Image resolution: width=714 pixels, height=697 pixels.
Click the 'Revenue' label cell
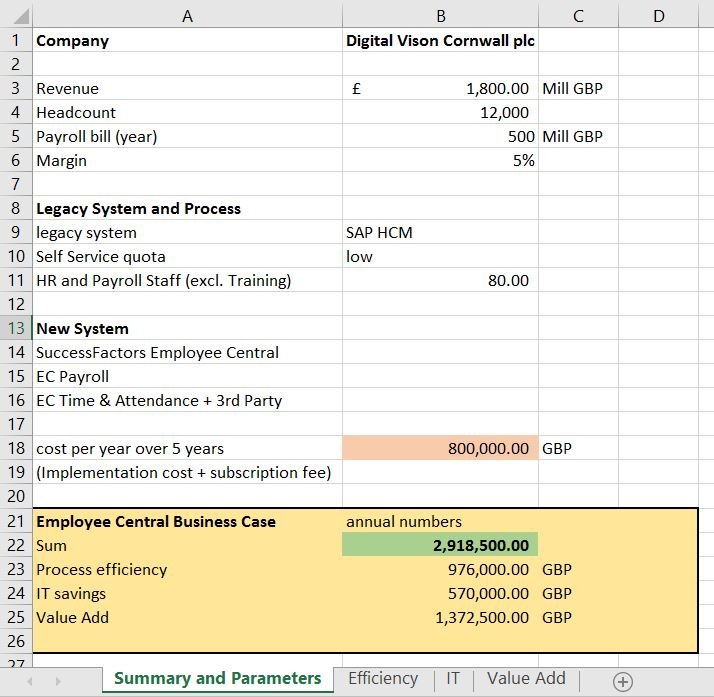coord(187,88)
